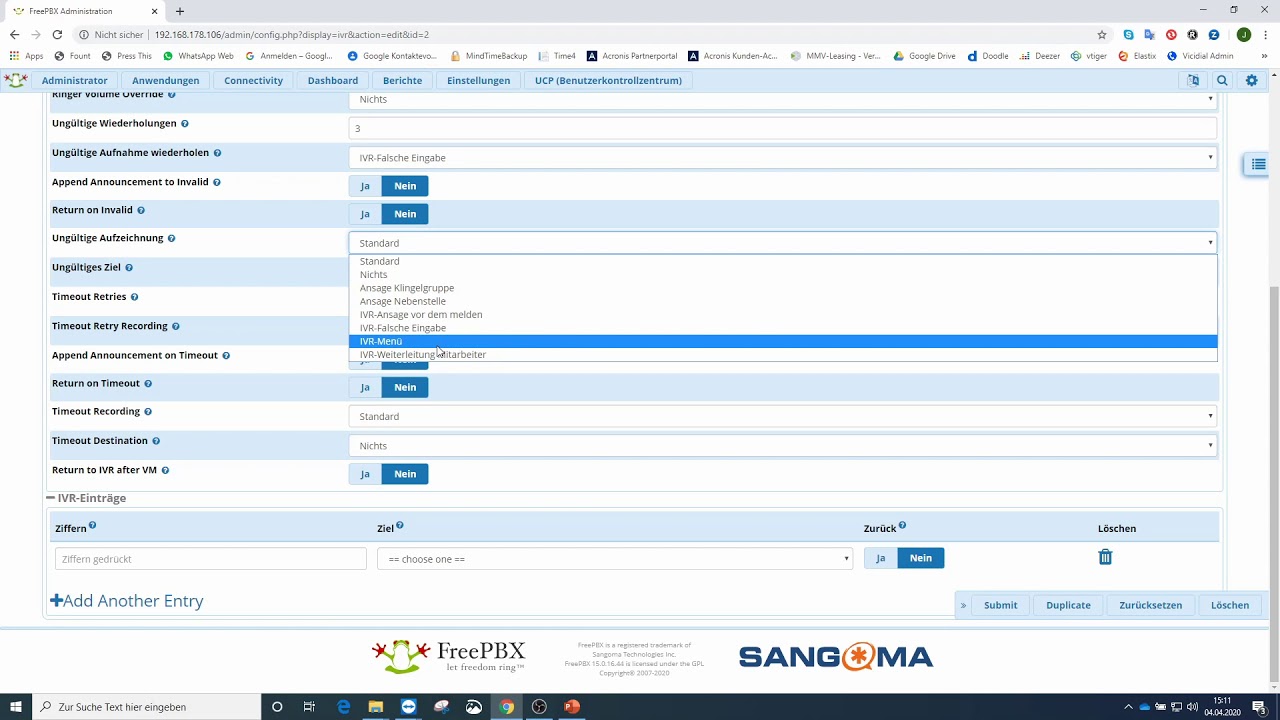Set IVR entry Zurück to Ja
Screen dimensions: 1280x720
point(881,558)
